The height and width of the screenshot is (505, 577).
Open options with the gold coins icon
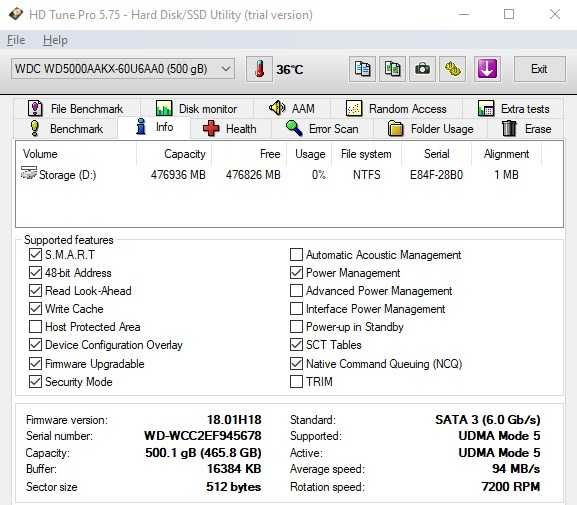pos(452,69)
